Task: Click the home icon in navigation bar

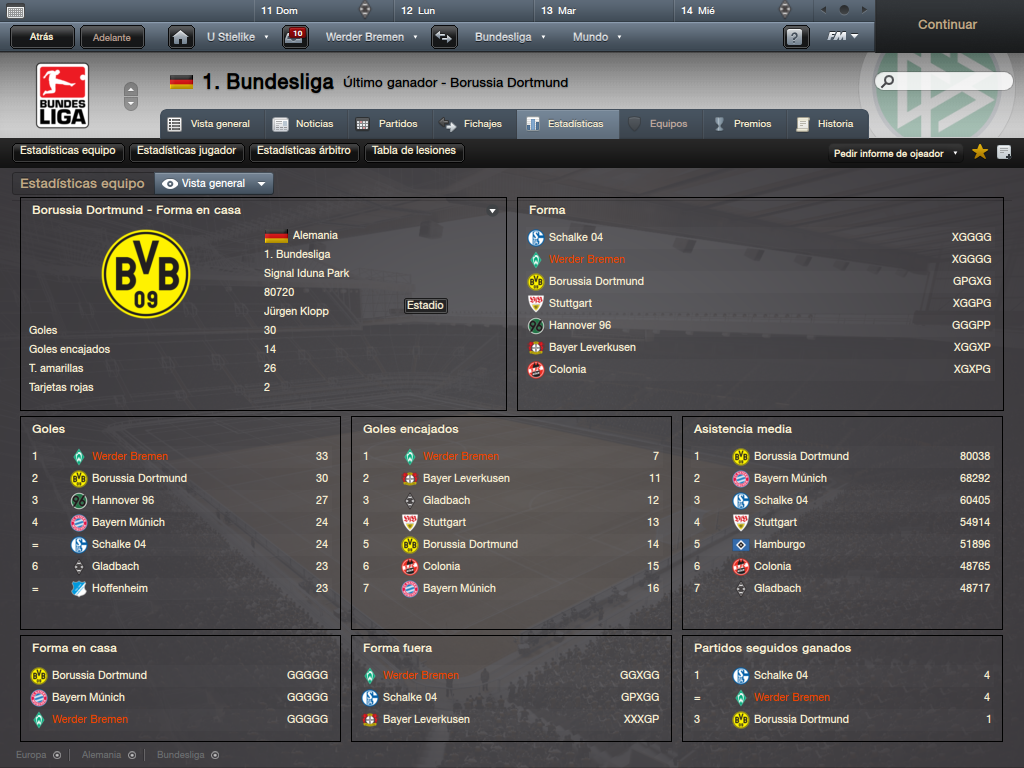Action: click(x=181, y=37)
